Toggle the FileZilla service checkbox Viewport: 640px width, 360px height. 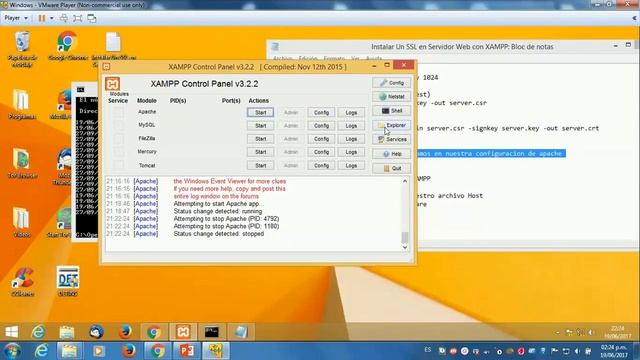pyautogui.click(x=118, y=139)
